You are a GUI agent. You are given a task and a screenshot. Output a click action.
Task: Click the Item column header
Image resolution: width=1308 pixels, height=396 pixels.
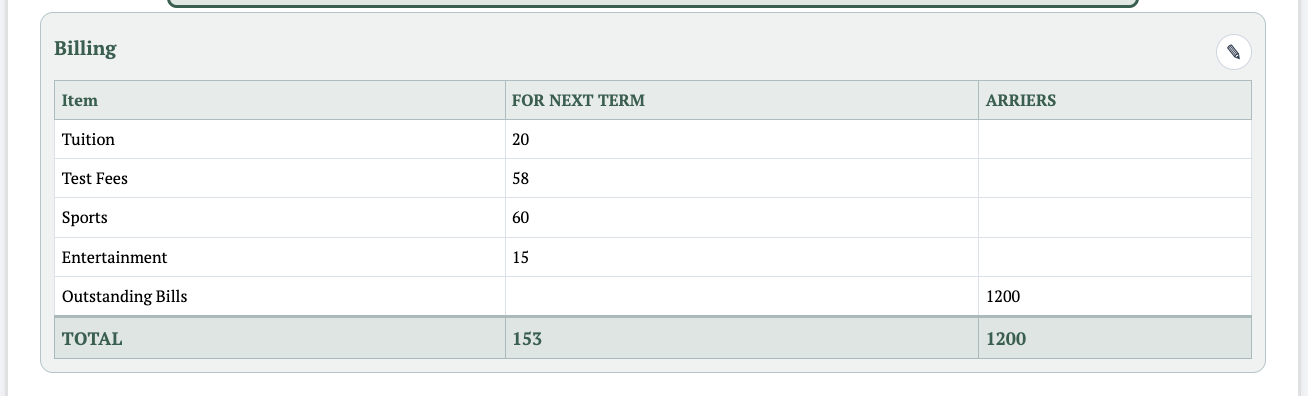[80, 100]
